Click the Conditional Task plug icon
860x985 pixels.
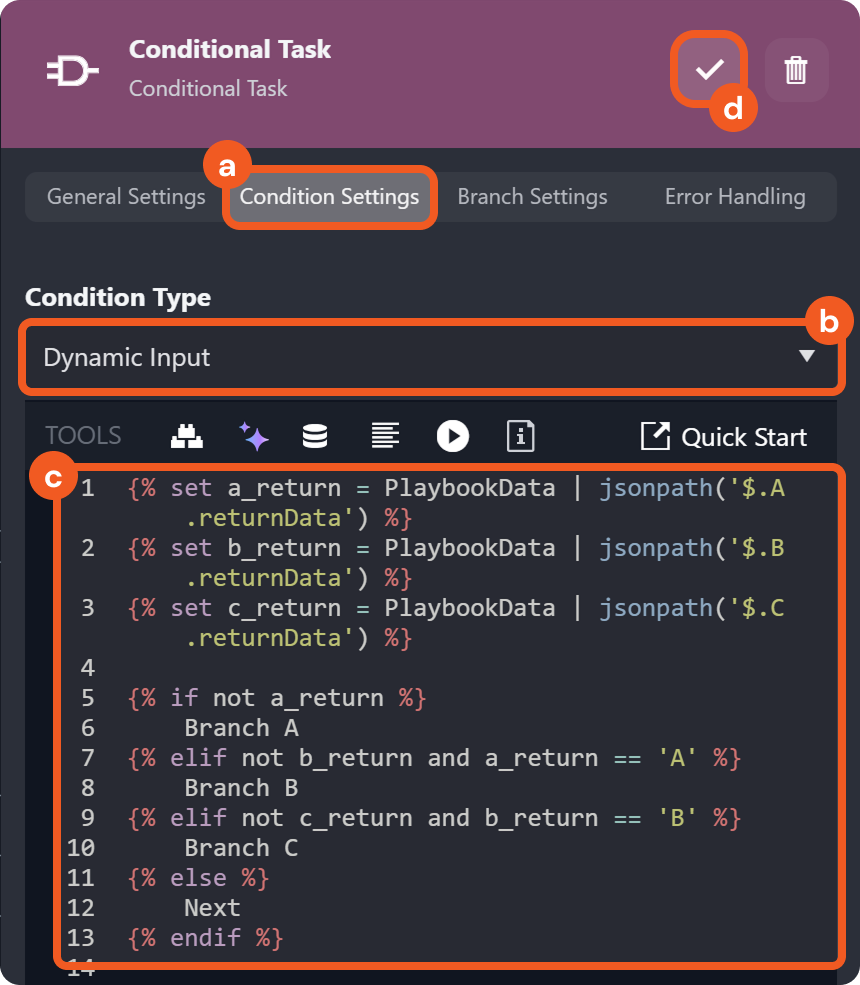point(72,71)
